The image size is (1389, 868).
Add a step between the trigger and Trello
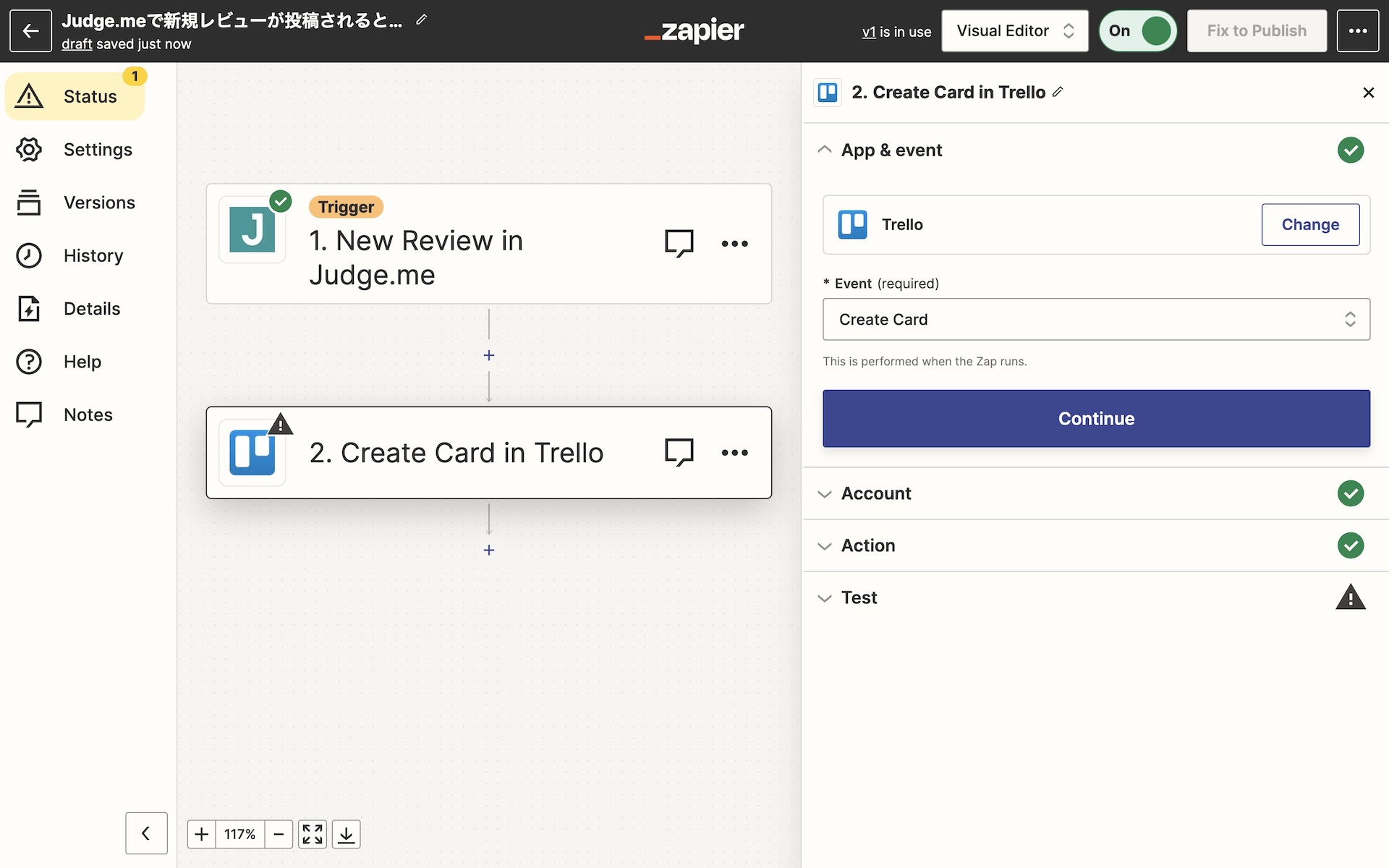489,355
